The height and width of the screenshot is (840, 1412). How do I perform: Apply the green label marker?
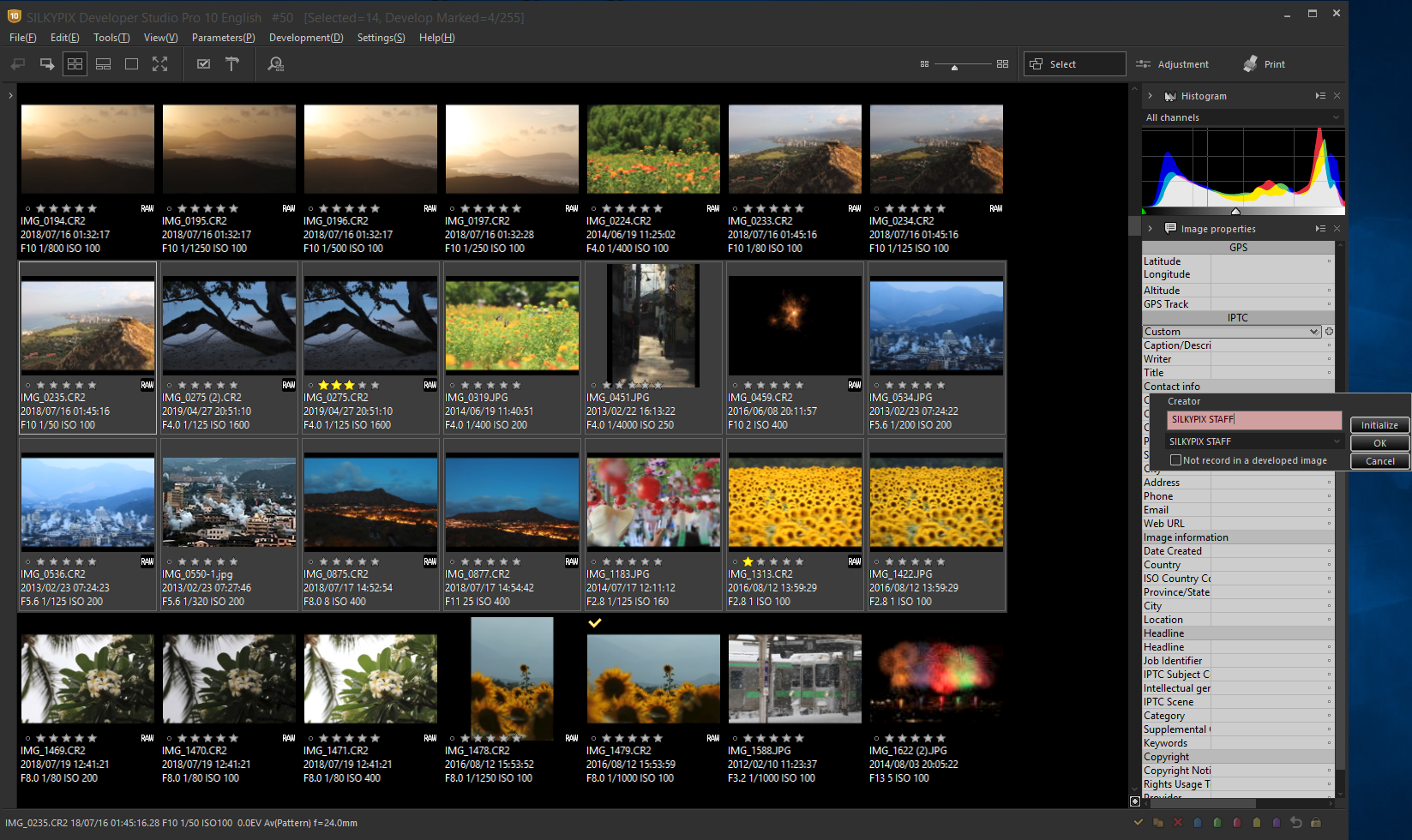coord(1217,823)
